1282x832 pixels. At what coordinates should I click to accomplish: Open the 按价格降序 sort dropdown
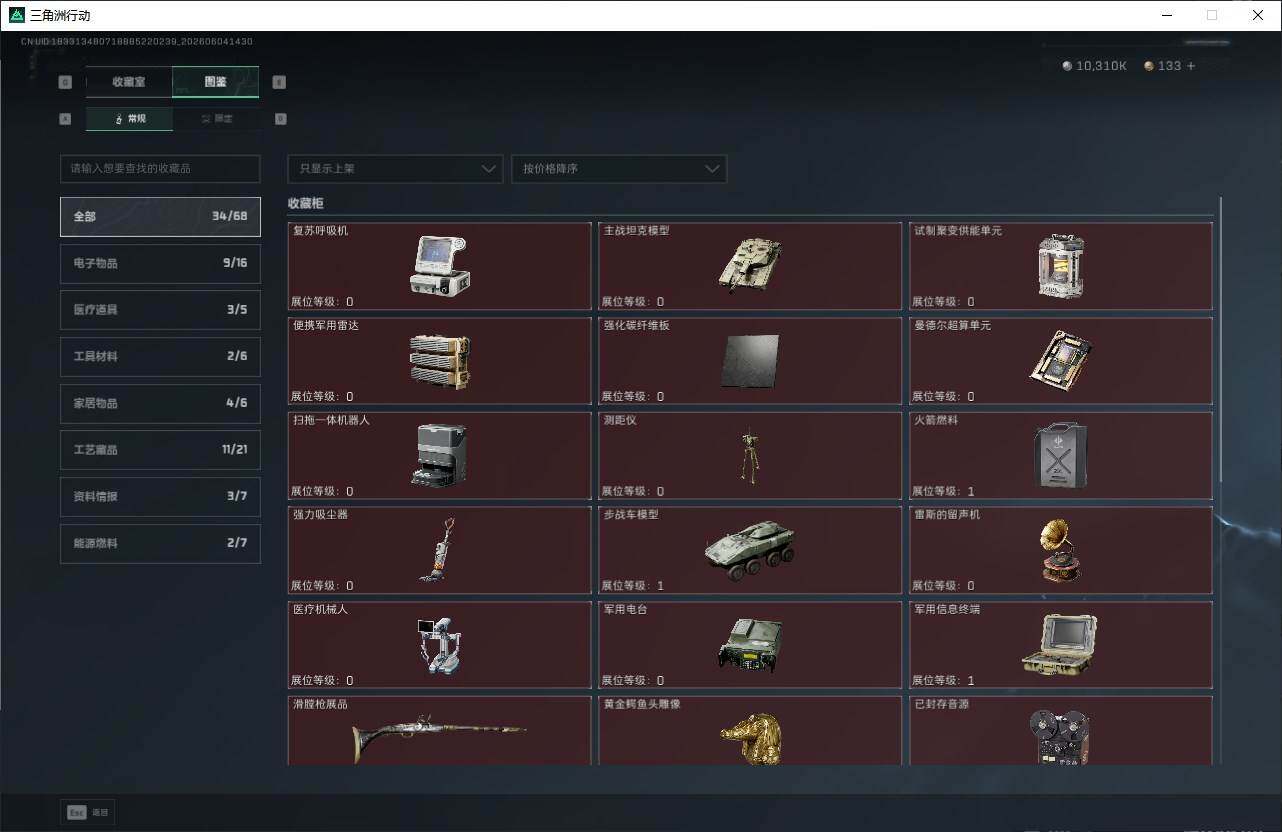click(x=619, y=169)
